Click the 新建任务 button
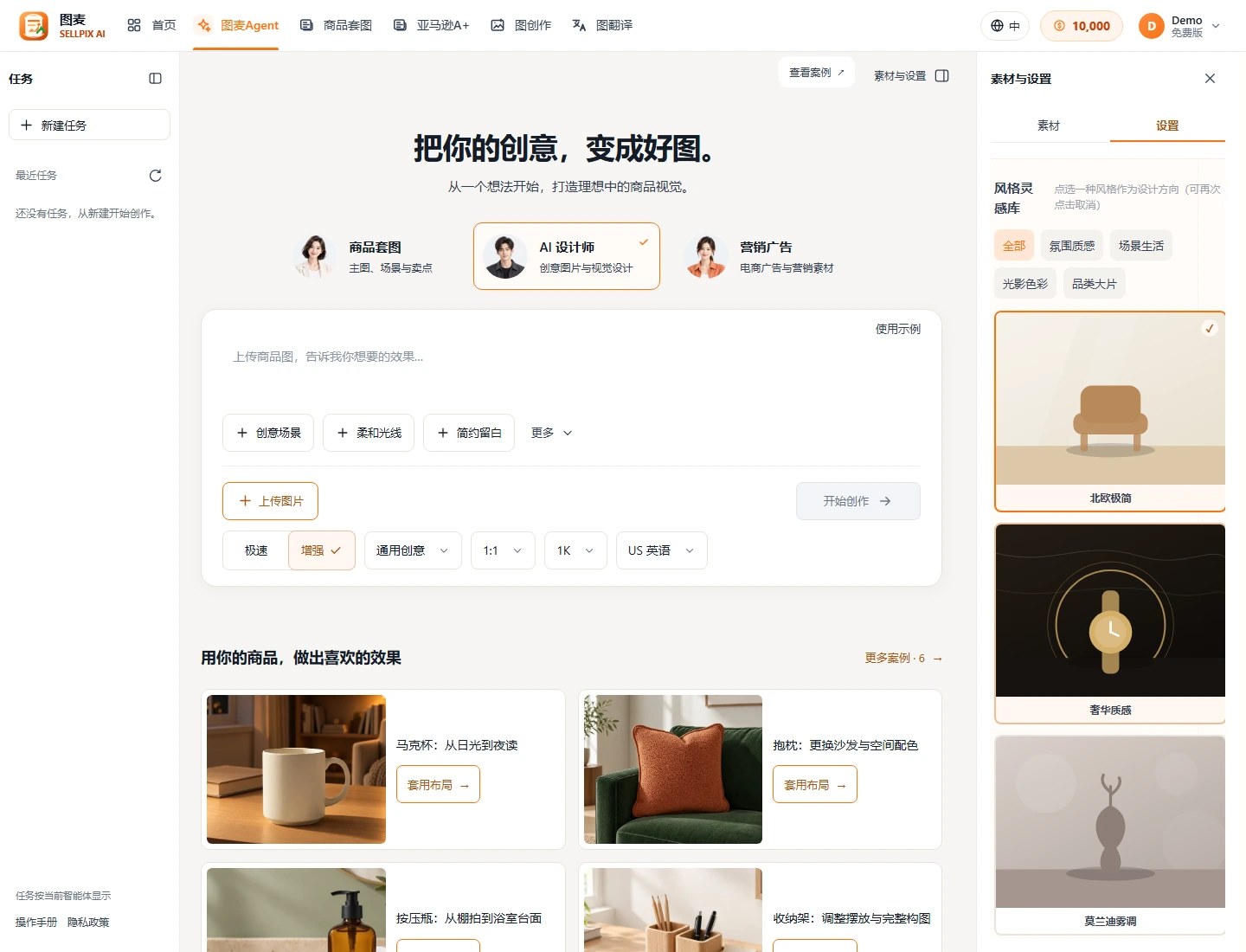Image resolution: width=1246 pixels, height=952 pixels. (89, 125)
